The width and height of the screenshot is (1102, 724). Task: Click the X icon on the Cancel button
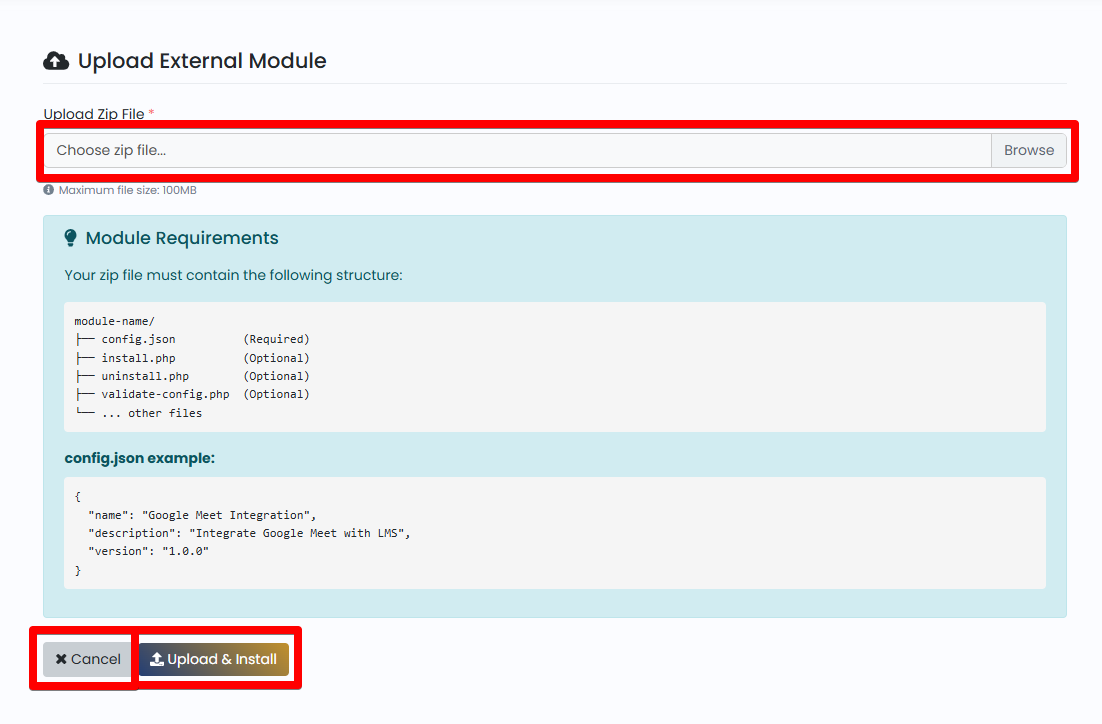pyautogui.click(x=61, y=659)
